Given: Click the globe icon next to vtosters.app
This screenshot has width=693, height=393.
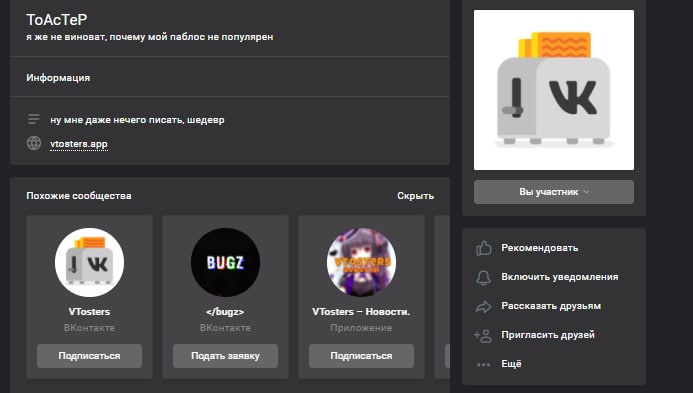Looking at the screenshot, I should pyautogui.click(x=34, y=143).
